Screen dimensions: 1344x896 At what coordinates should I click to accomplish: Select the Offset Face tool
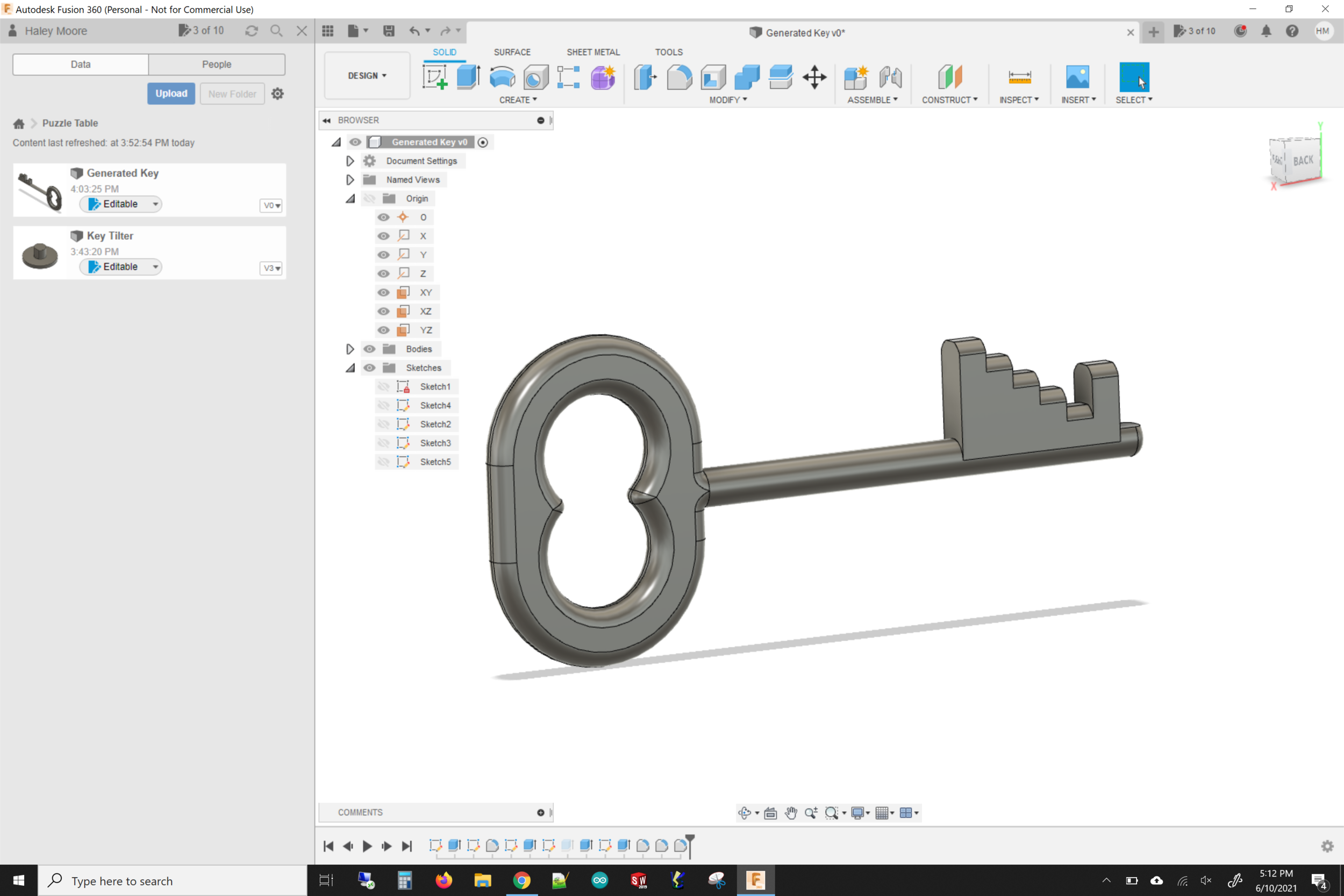click(x=781, y=76)
